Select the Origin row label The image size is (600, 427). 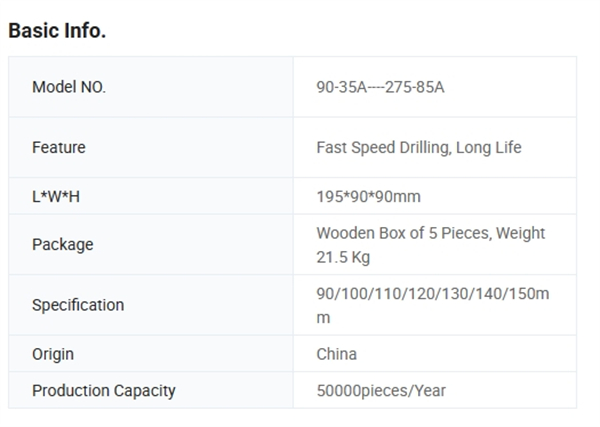coord(53,354)
